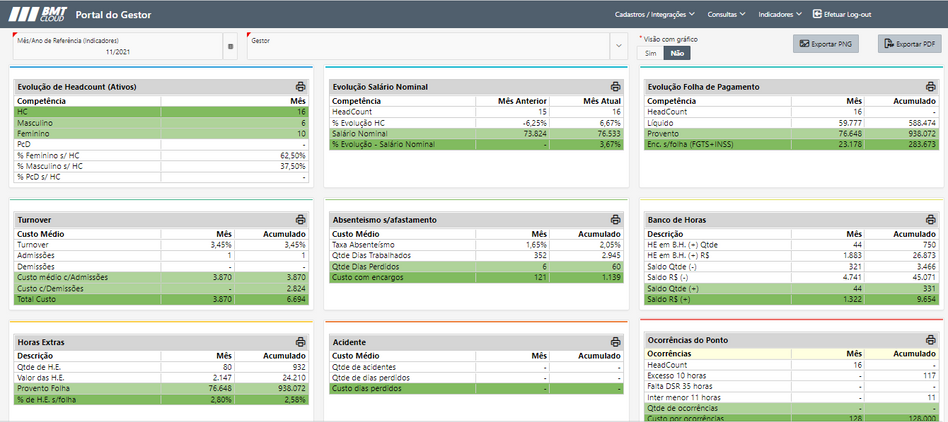The height and width of the screenshot is (422, 948).
Task: Open the Consultas menu
Action: coord(726,14)
